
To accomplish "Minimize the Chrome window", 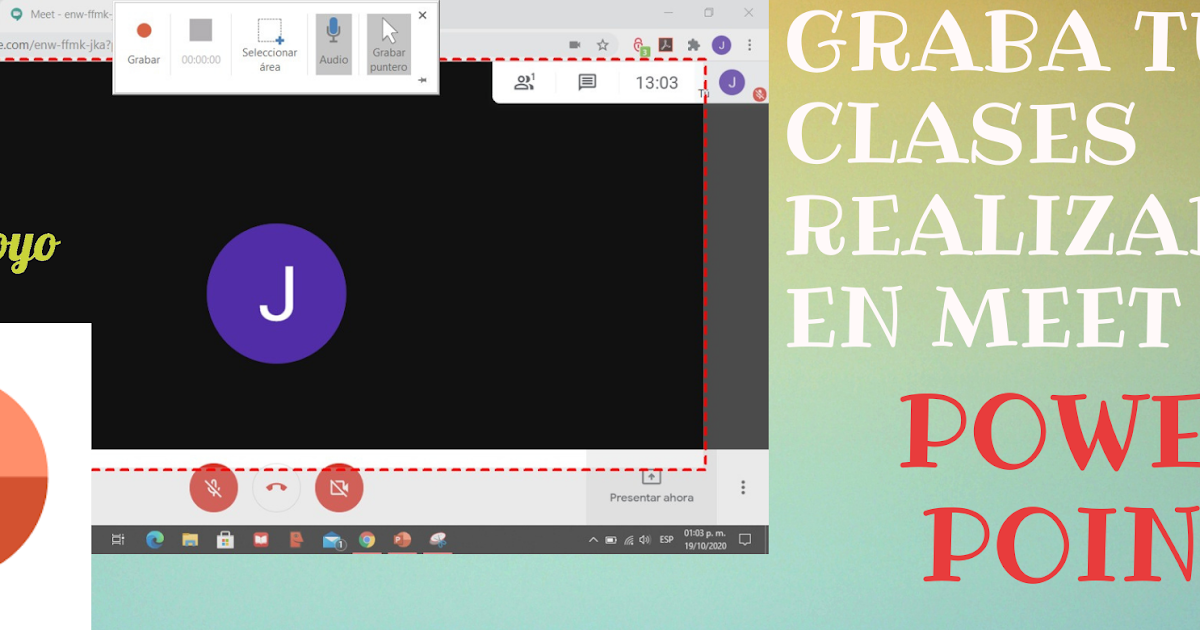I will point(668,13).
